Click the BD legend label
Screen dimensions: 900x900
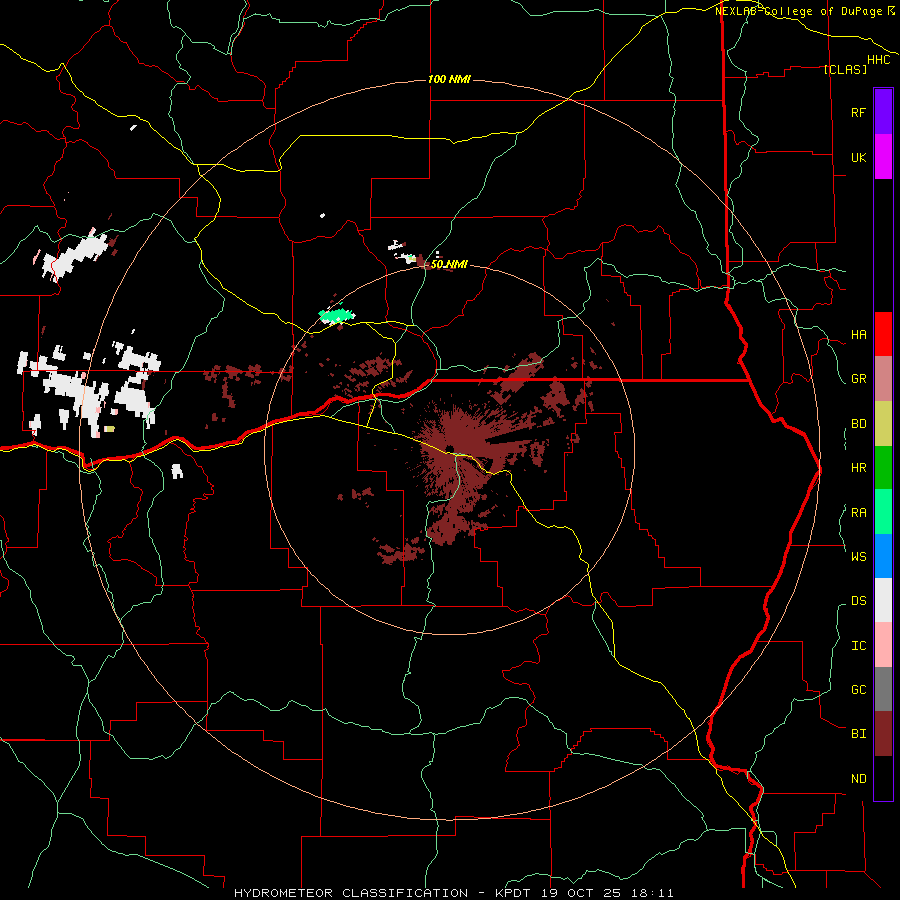[858, 424]
